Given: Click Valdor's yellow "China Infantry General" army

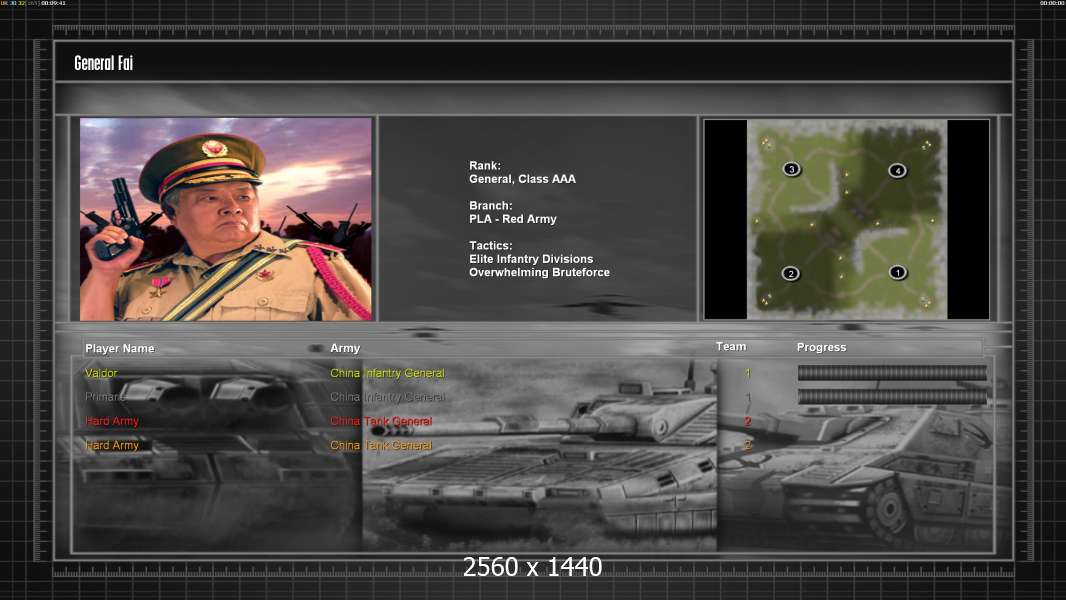Looking at the screenshot, I should (x=387, y=373).
